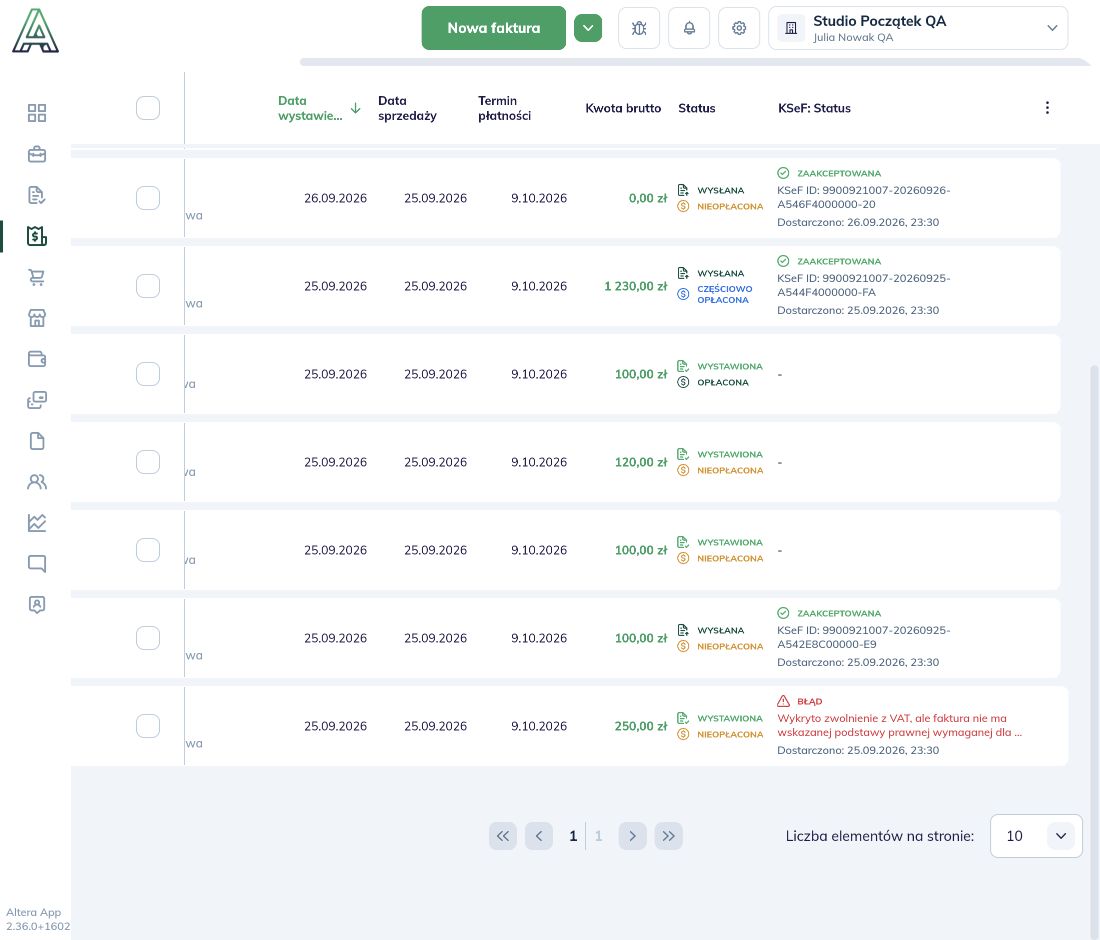Open the document with checkmark sidebar icon

tap(36, 195)
